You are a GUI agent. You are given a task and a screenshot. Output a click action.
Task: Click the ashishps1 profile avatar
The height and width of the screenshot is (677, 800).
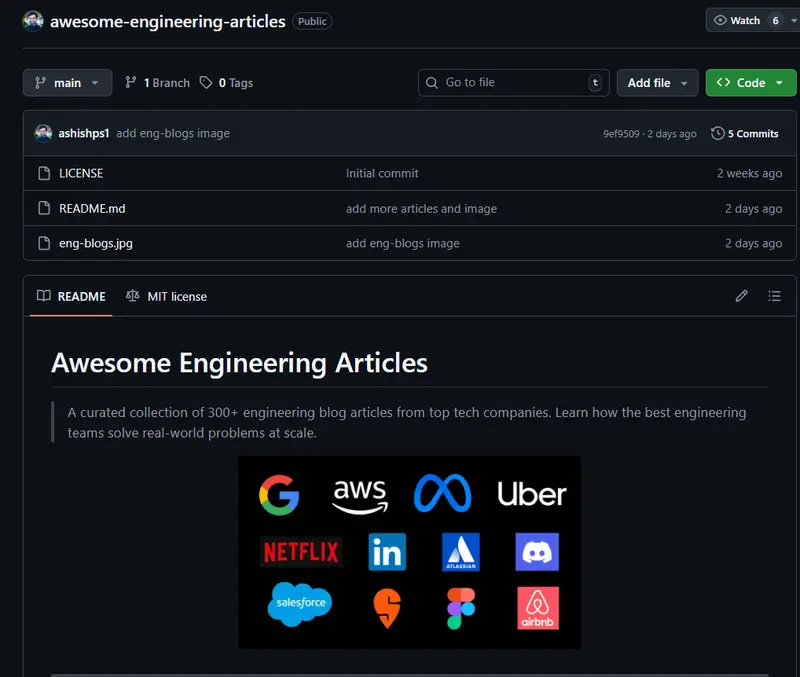click(43, 133)
